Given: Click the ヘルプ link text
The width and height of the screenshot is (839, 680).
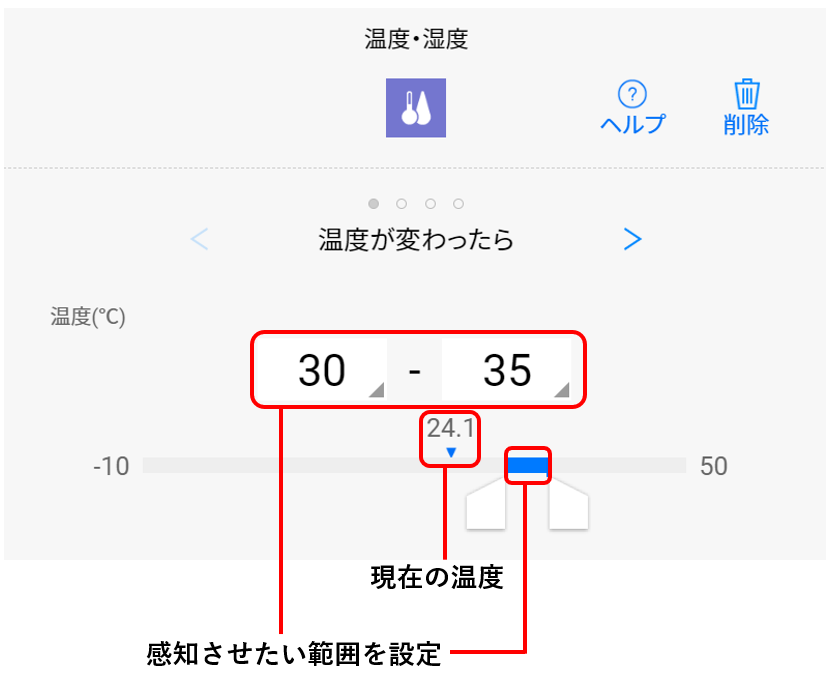Looking at the screenshot, I should click(632, 124).
